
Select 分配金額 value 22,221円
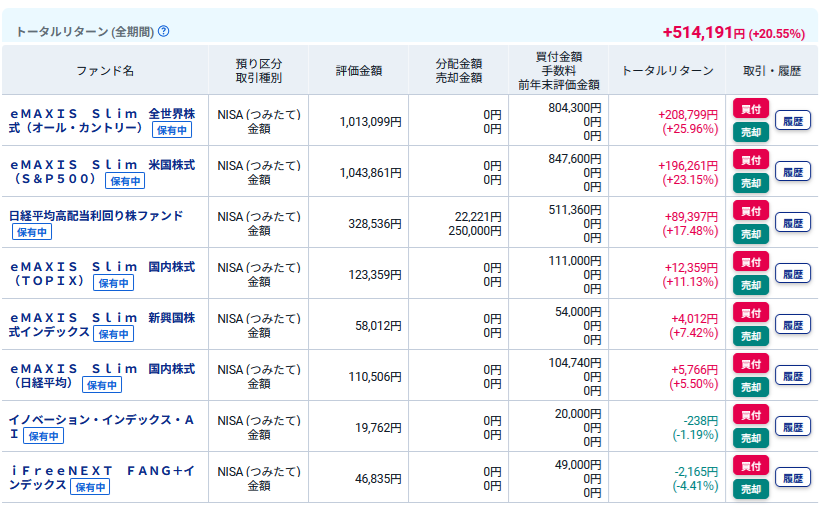coord(478,217)
